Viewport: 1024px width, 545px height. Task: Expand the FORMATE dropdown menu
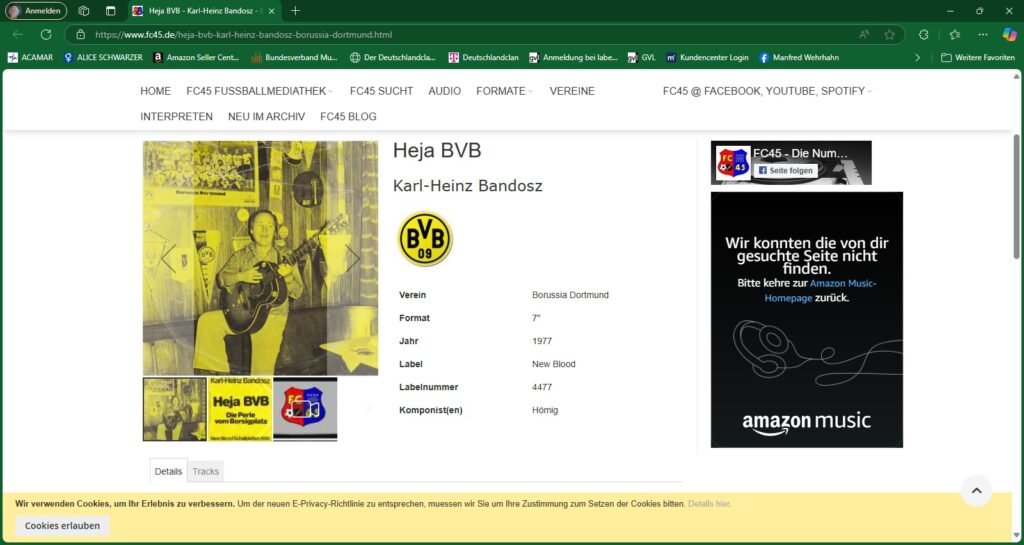pos(504,91)
